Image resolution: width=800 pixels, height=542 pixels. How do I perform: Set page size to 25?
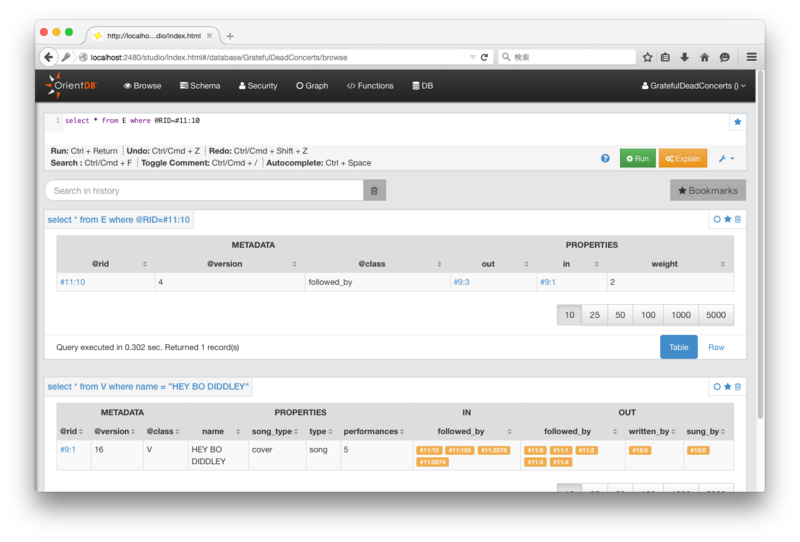(594, 315)
